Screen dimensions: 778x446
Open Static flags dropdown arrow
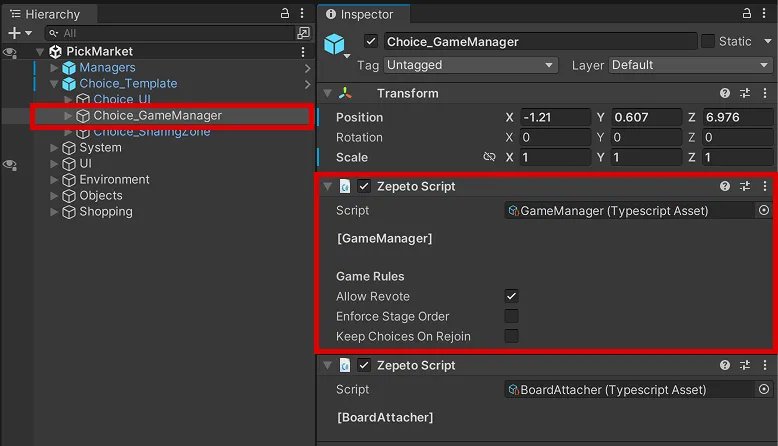click(768, 41)
